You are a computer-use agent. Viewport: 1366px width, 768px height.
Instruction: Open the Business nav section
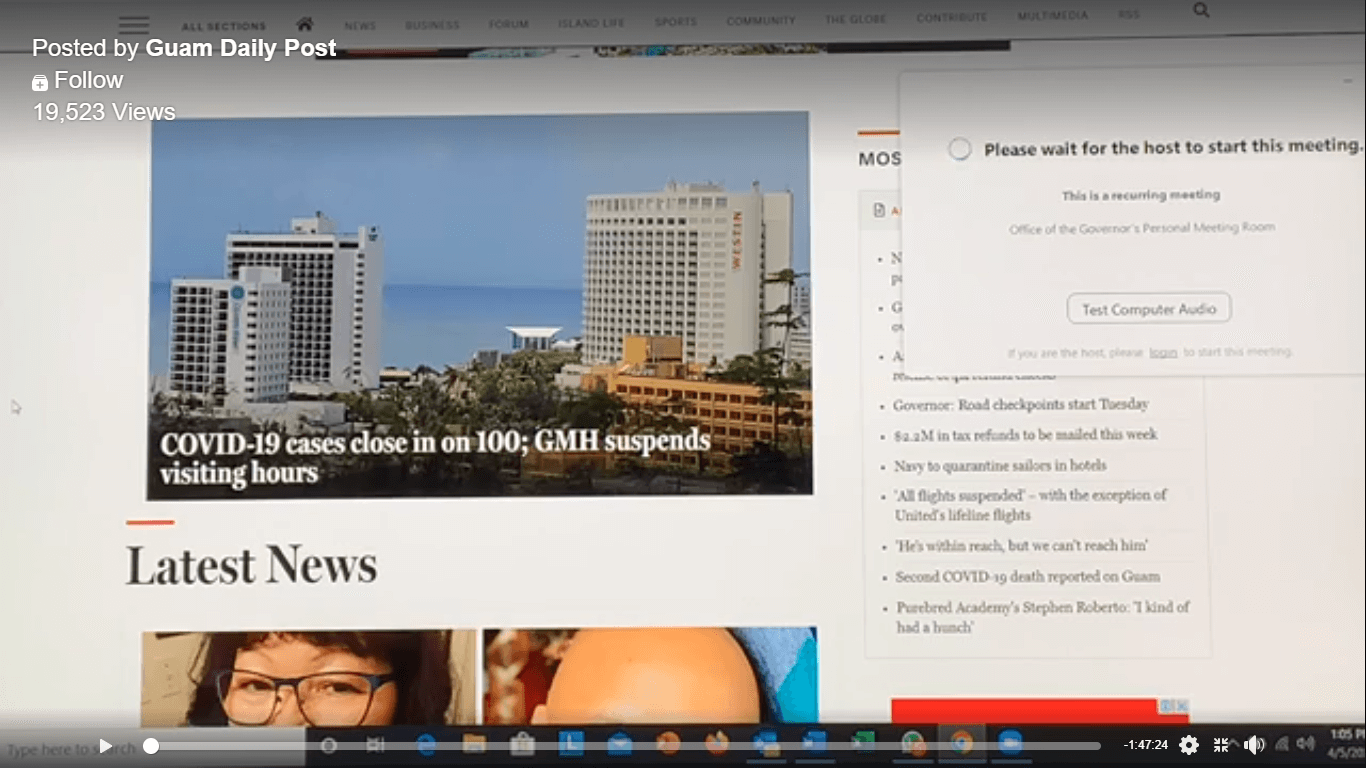432,24
